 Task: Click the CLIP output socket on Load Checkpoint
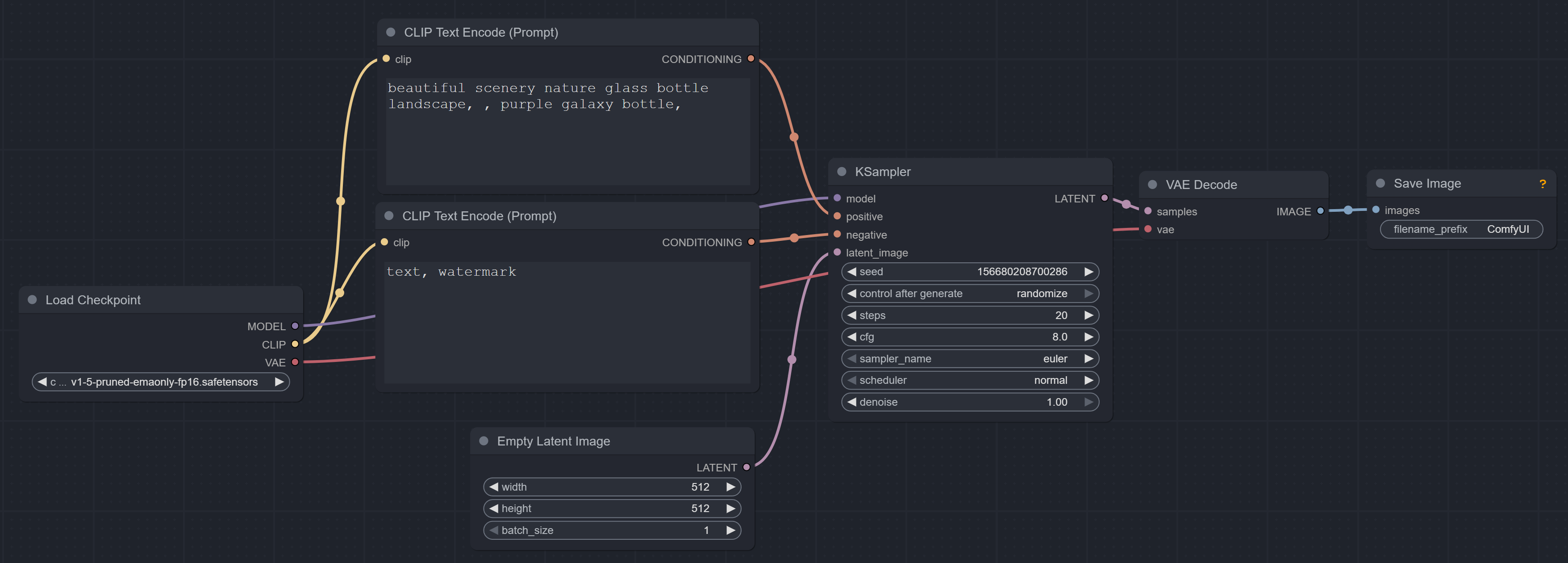(295, 344)
